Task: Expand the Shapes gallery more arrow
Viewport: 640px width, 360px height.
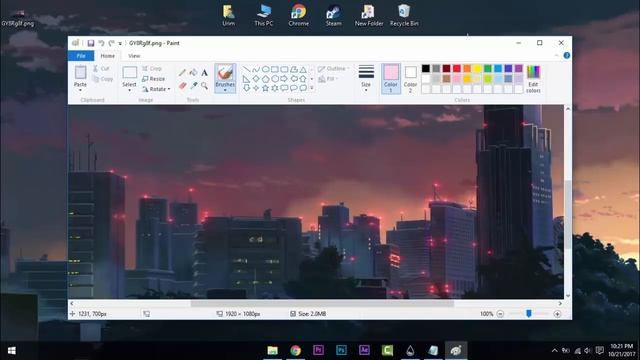Action: 312,88
